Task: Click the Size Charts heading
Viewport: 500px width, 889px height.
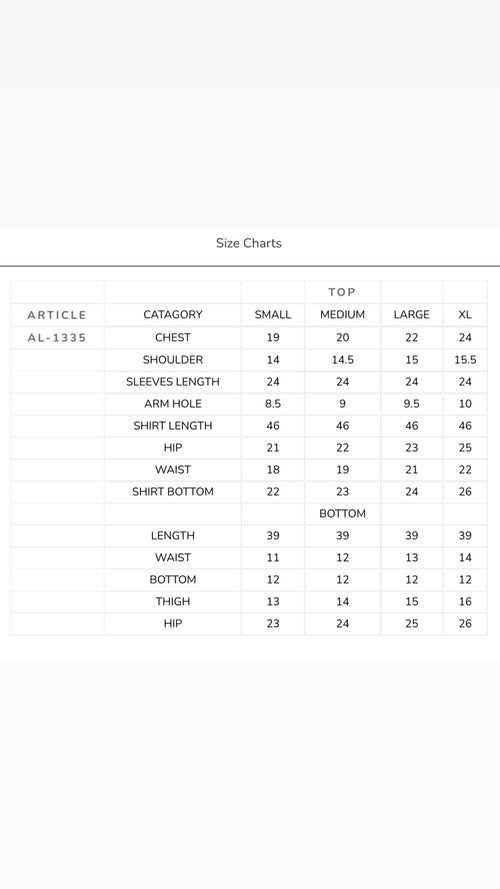Action: (248, 243)
